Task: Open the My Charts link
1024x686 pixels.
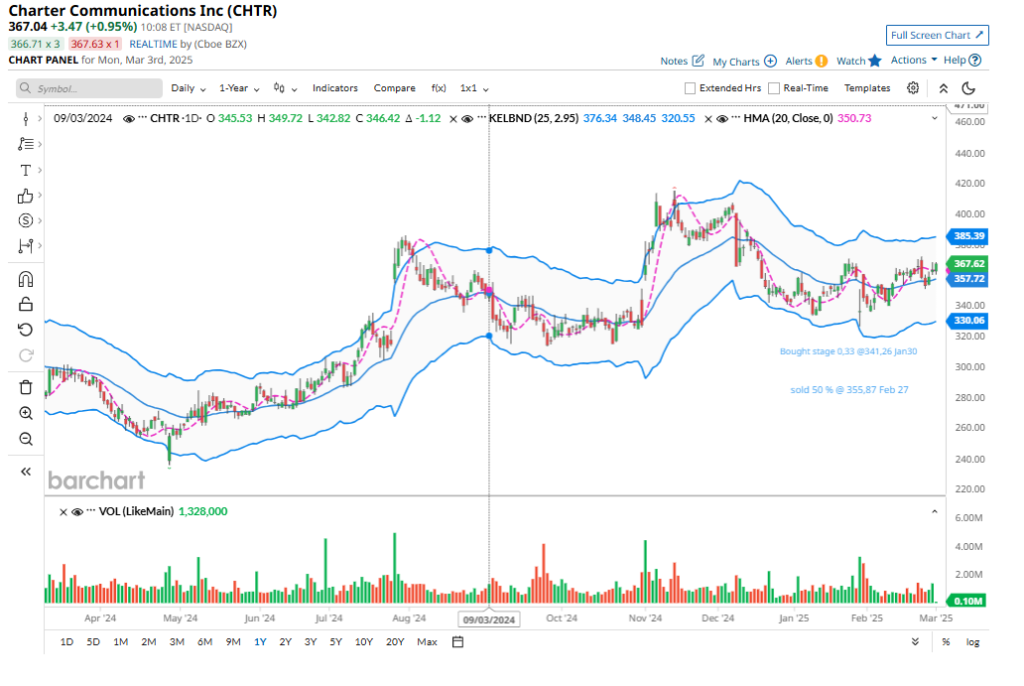Action: (x=744, y=61)
